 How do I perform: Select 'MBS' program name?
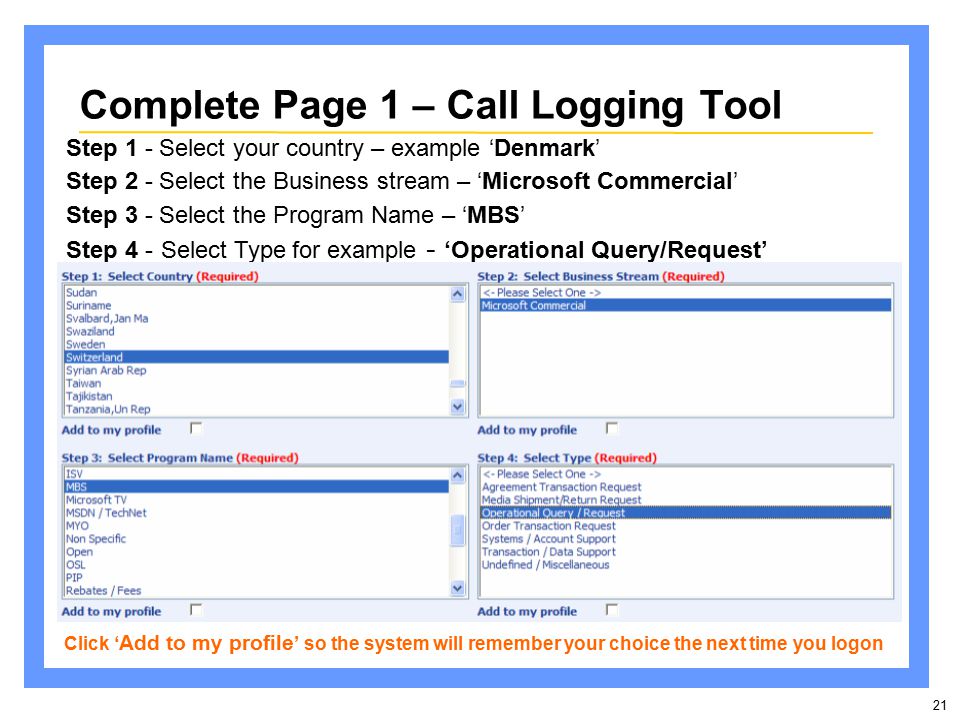[x=257, y=487]
